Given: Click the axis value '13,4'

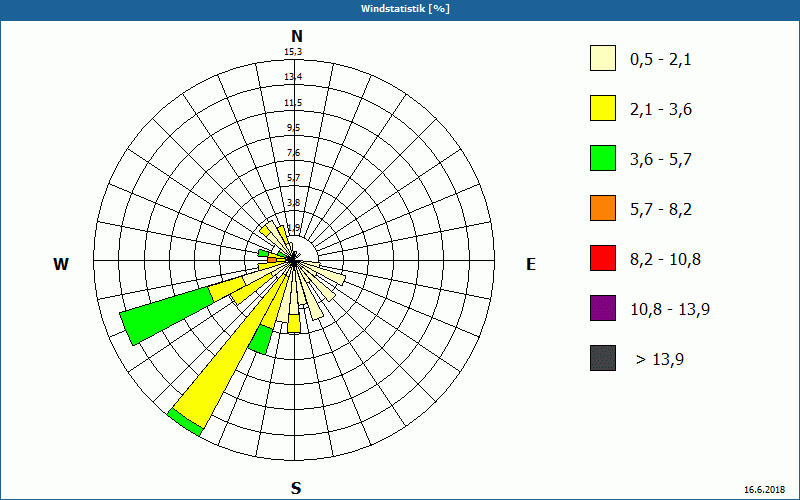Looking at the screenshot, I should coord(293,77).
